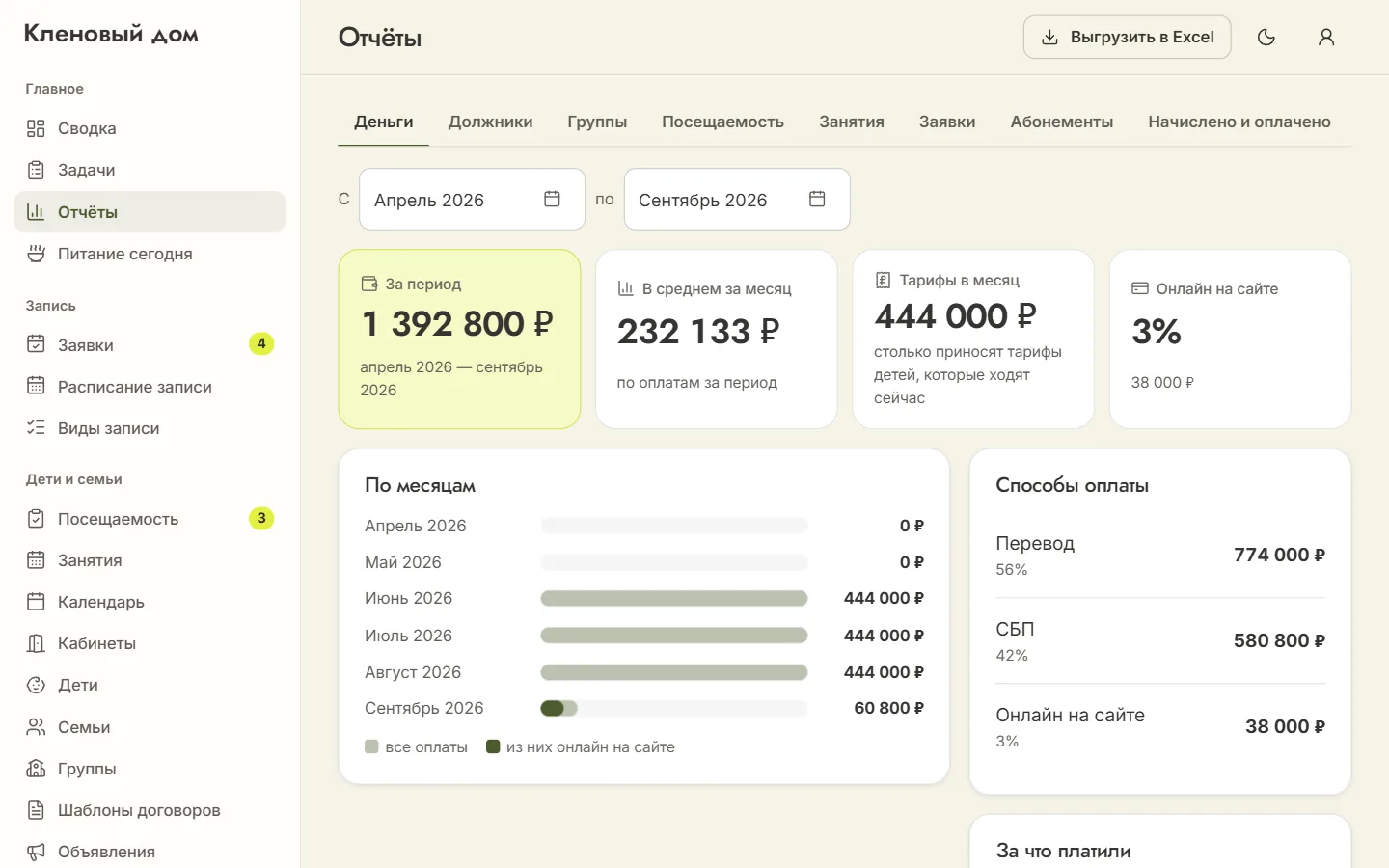1389x868 pixels.
Task: Open Кабинеты using the door icon
Action: (36, 643)
